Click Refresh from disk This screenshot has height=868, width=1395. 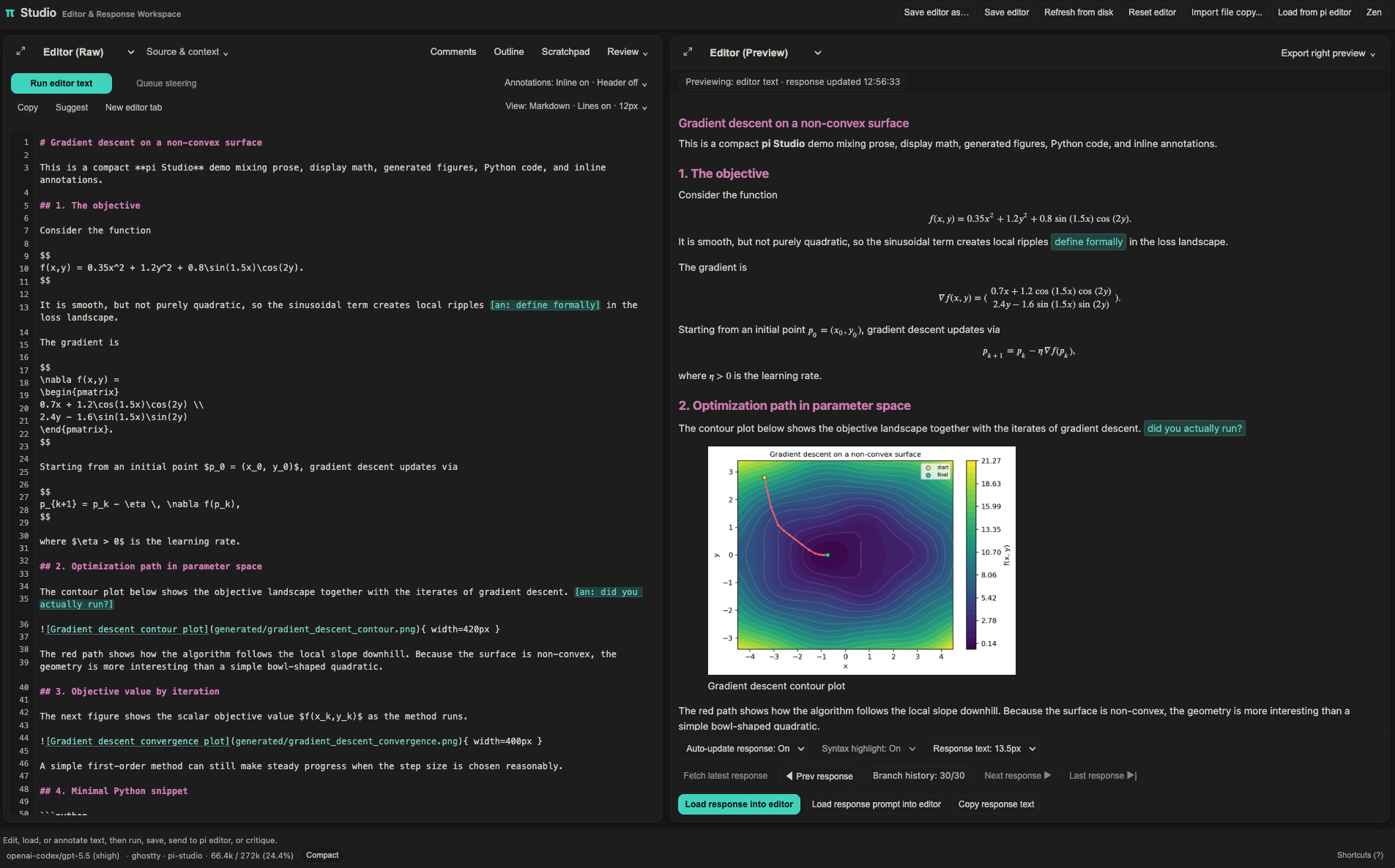click(x=1079, y=12)
